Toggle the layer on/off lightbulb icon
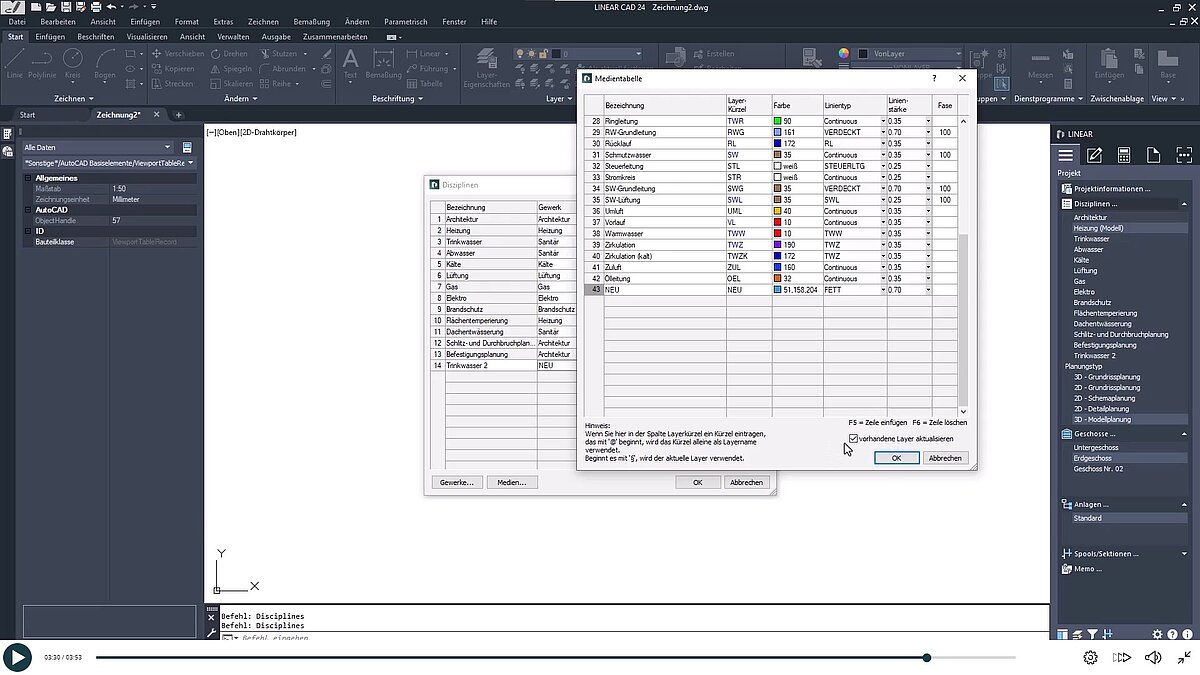The image size is (1200, 675). click(x=519, y=53)
